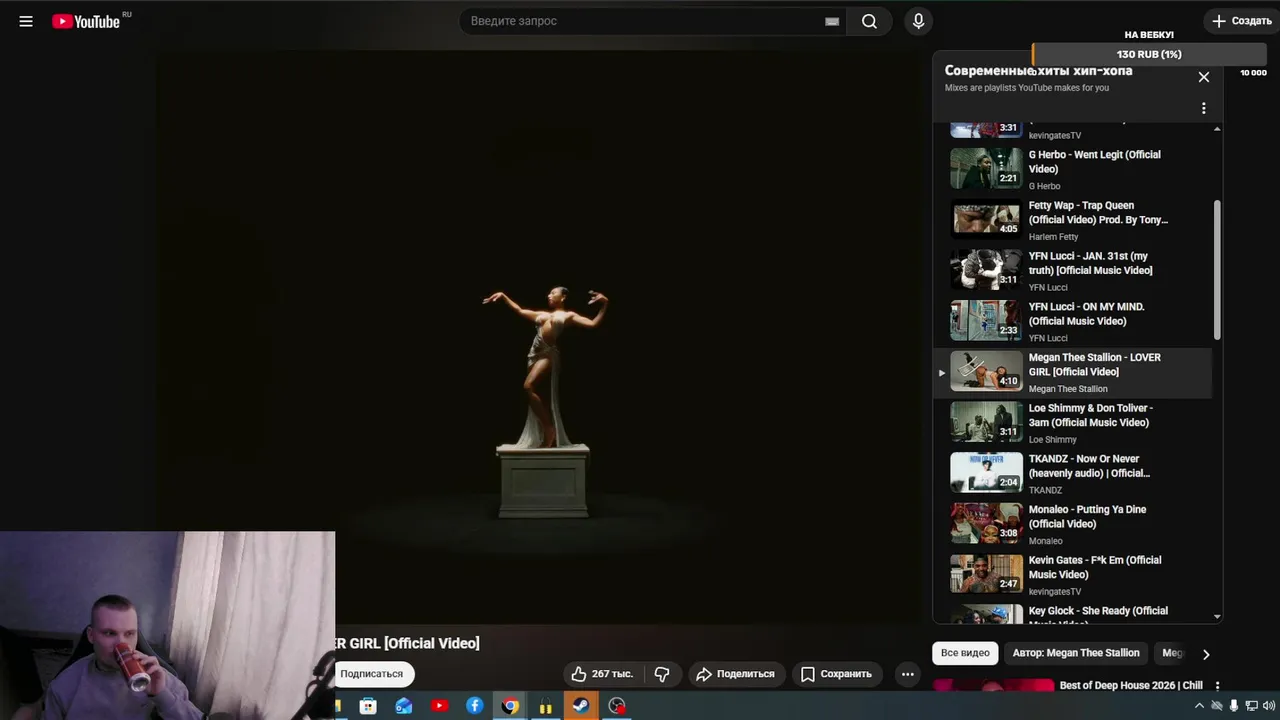The image size is (1280, 720).
Task: Like the video with 267 тыс. likes
Action: 603,674
